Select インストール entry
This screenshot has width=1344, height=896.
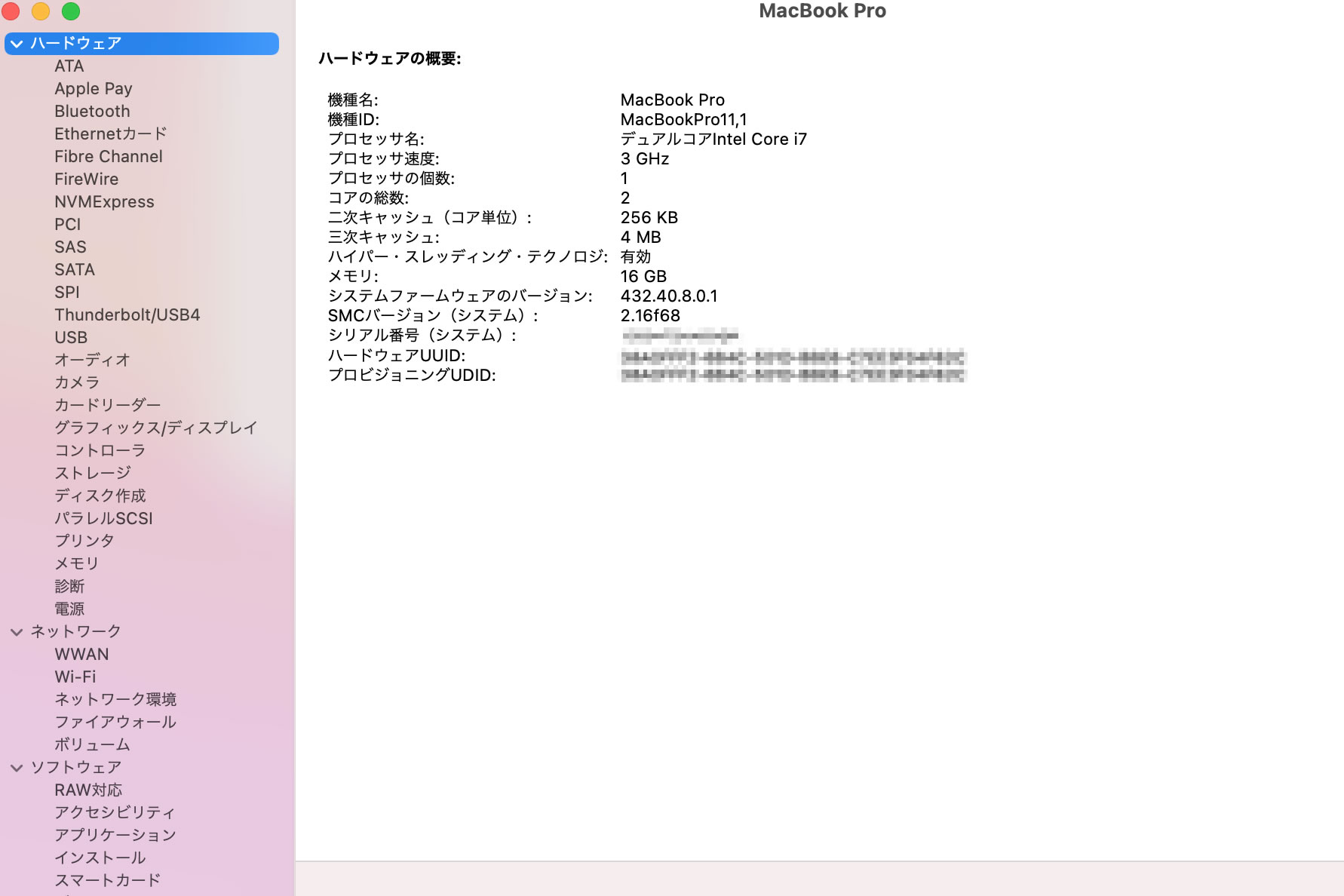[x=100, y=858]
